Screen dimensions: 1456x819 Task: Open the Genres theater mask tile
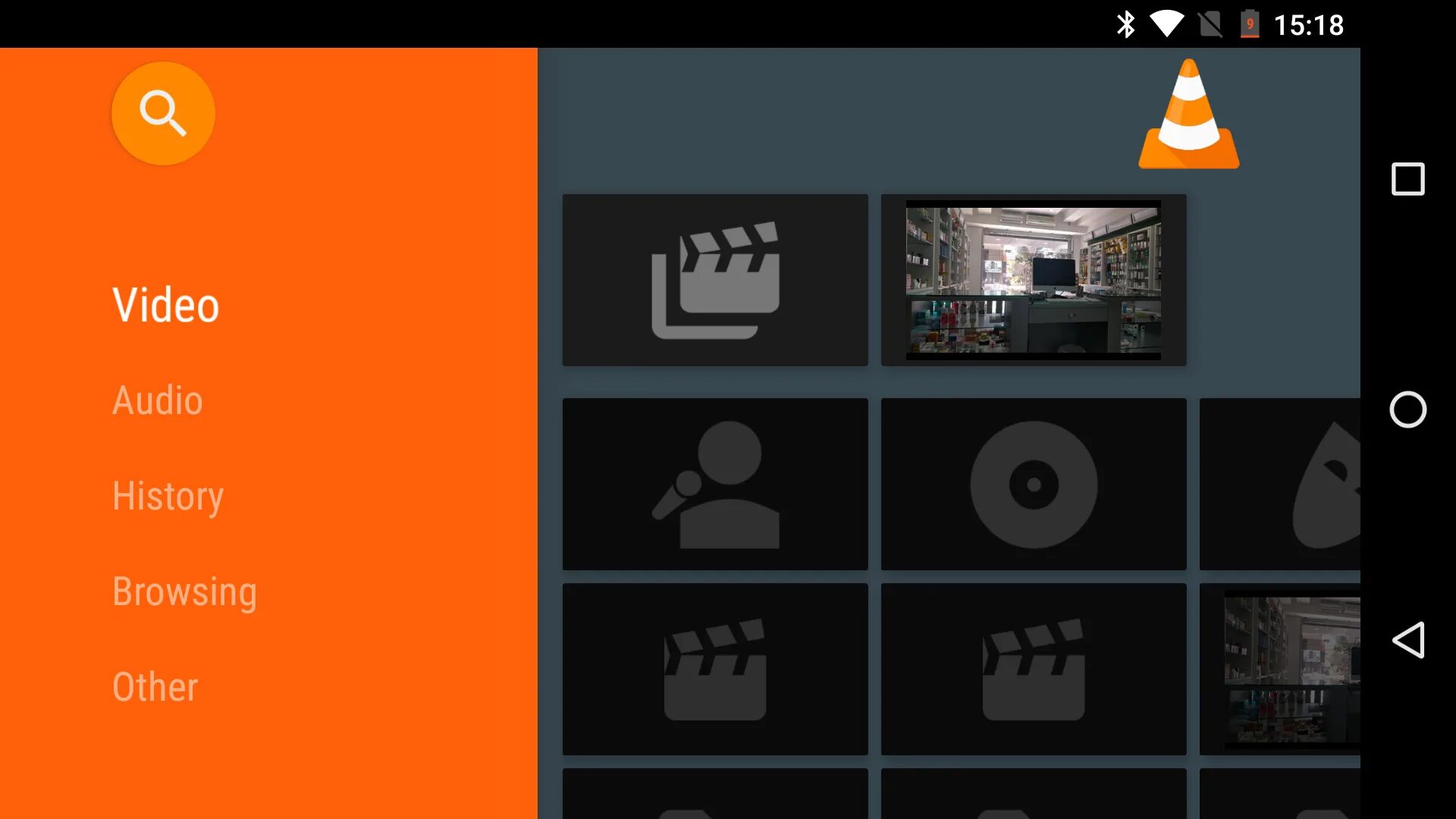click(1282, 484)
